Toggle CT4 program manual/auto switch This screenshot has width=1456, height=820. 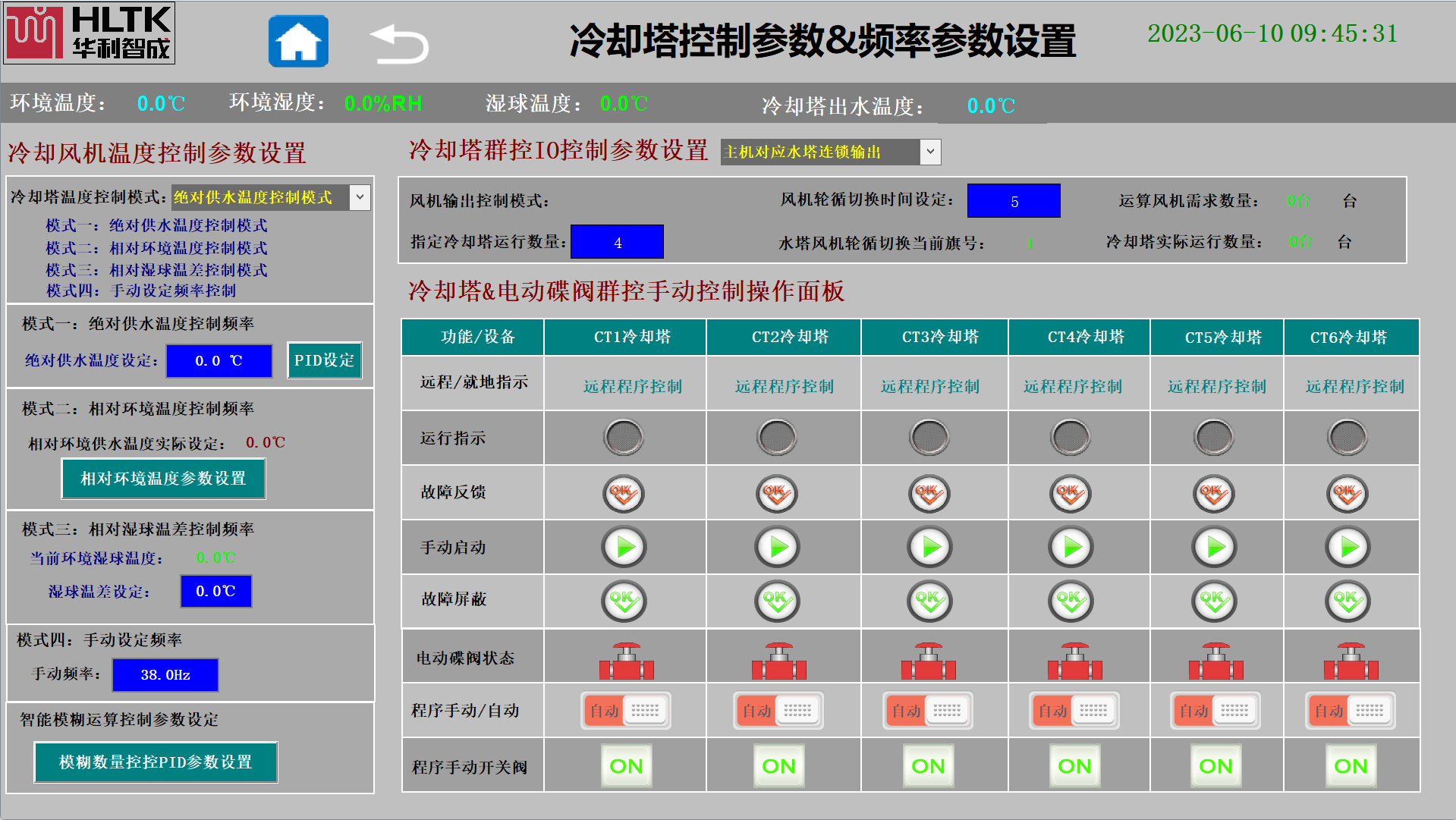1074,711
